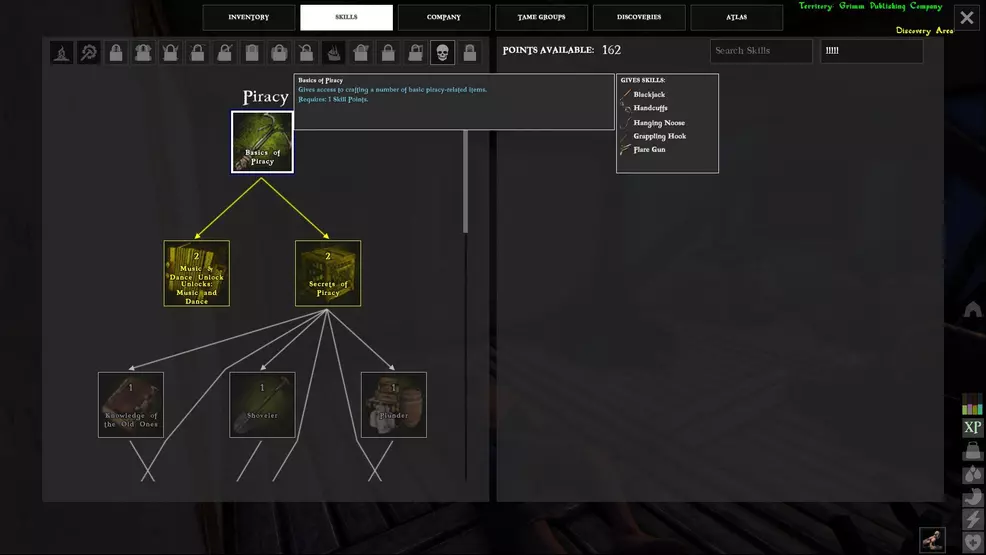Click the lightning bolt stamina icon
The width and height of the screenshot is (986, 555).
[972, 519]
